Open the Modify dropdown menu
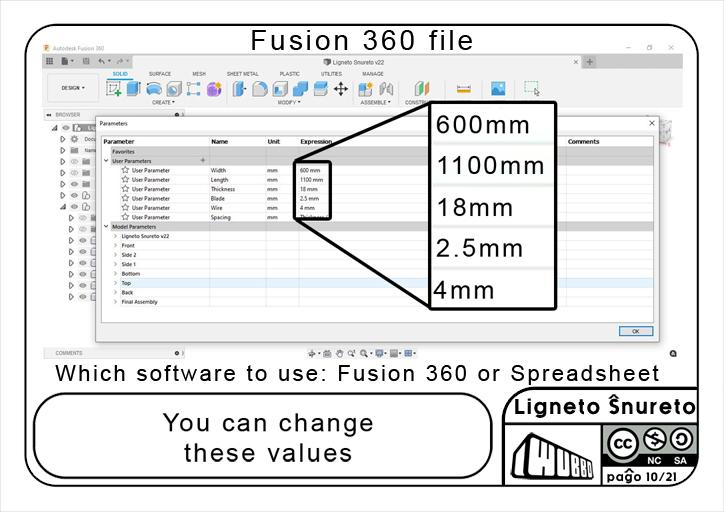 tap(289, 102)
